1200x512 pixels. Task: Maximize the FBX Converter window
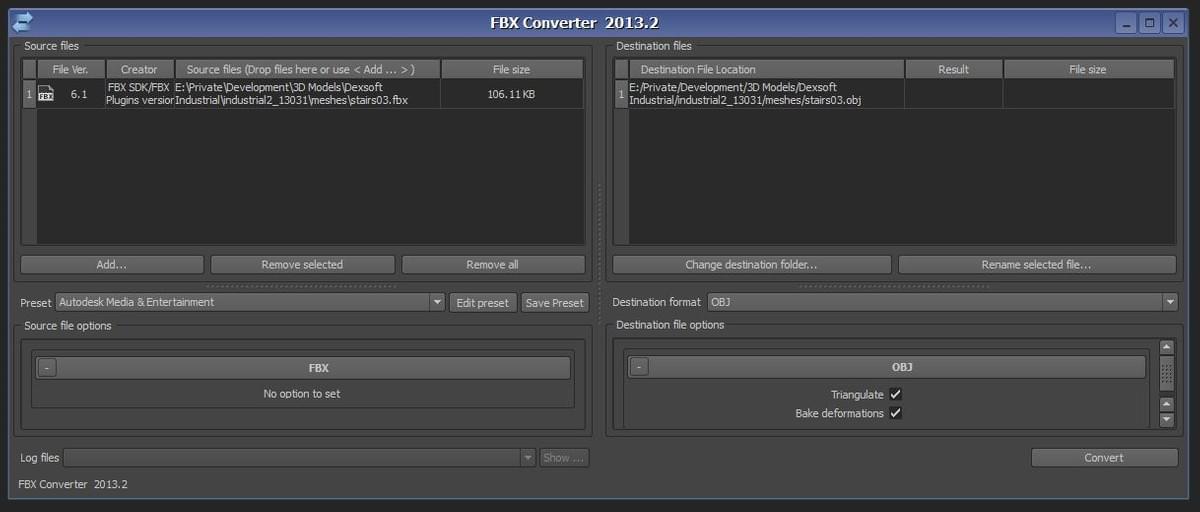(x=1149, y=23)
